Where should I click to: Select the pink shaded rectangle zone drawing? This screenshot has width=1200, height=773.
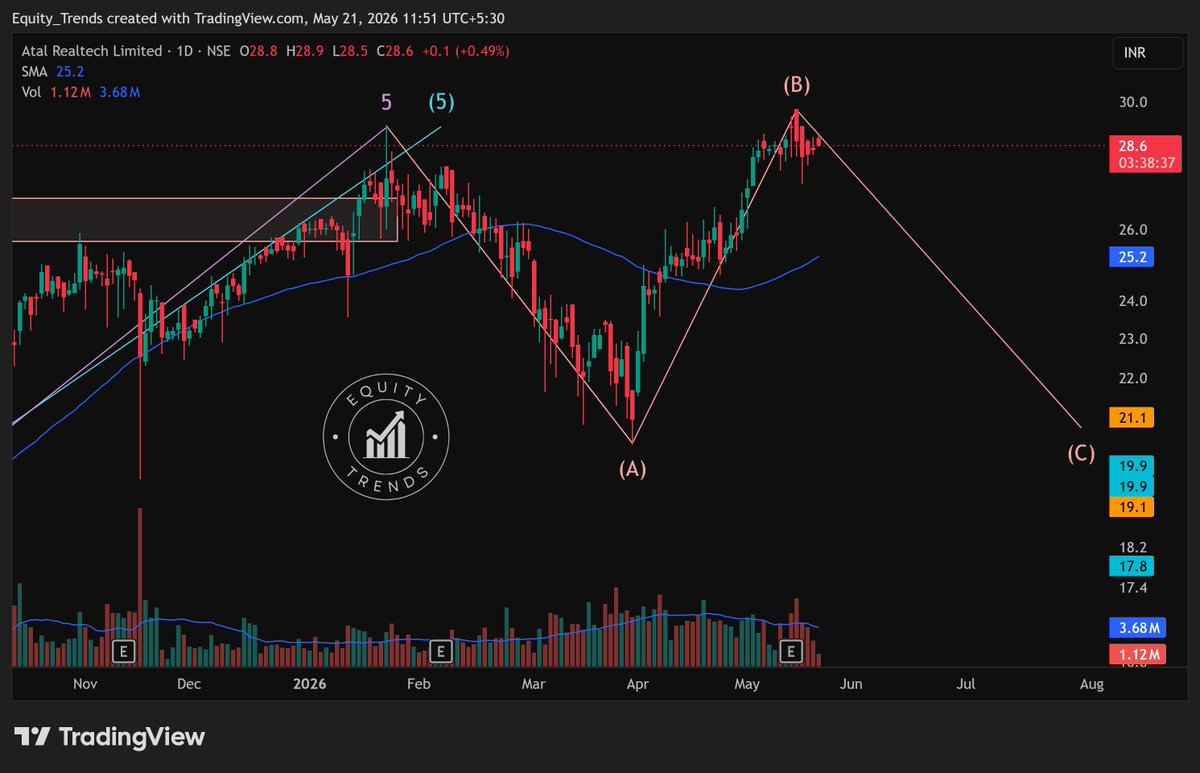click(x=204, y=219)
